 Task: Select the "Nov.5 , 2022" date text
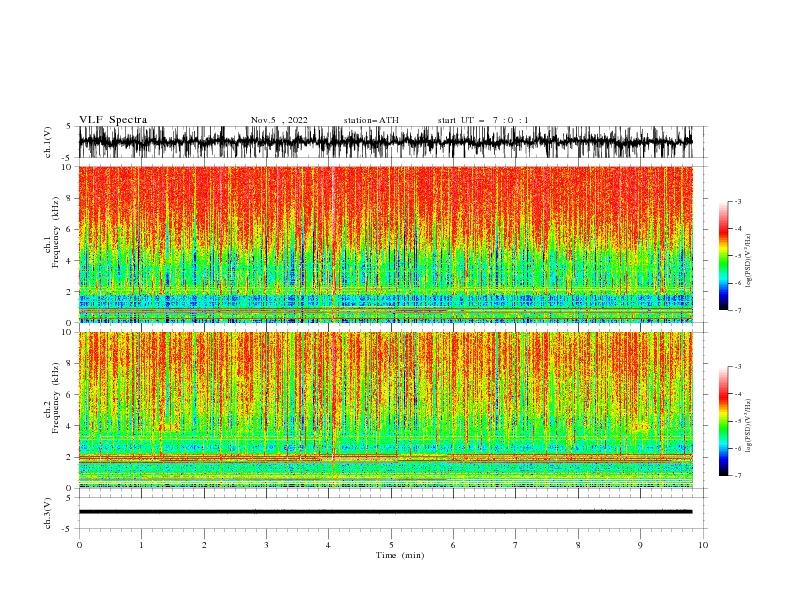pyautogui.click(x=279, y=120)
